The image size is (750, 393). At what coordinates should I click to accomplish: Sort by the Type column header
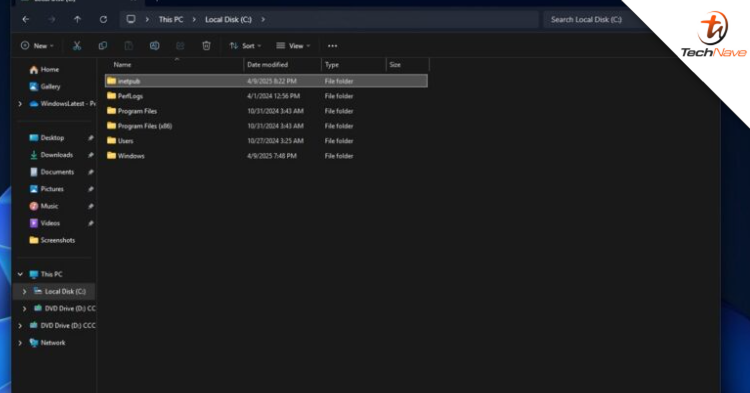coord(331,65)
